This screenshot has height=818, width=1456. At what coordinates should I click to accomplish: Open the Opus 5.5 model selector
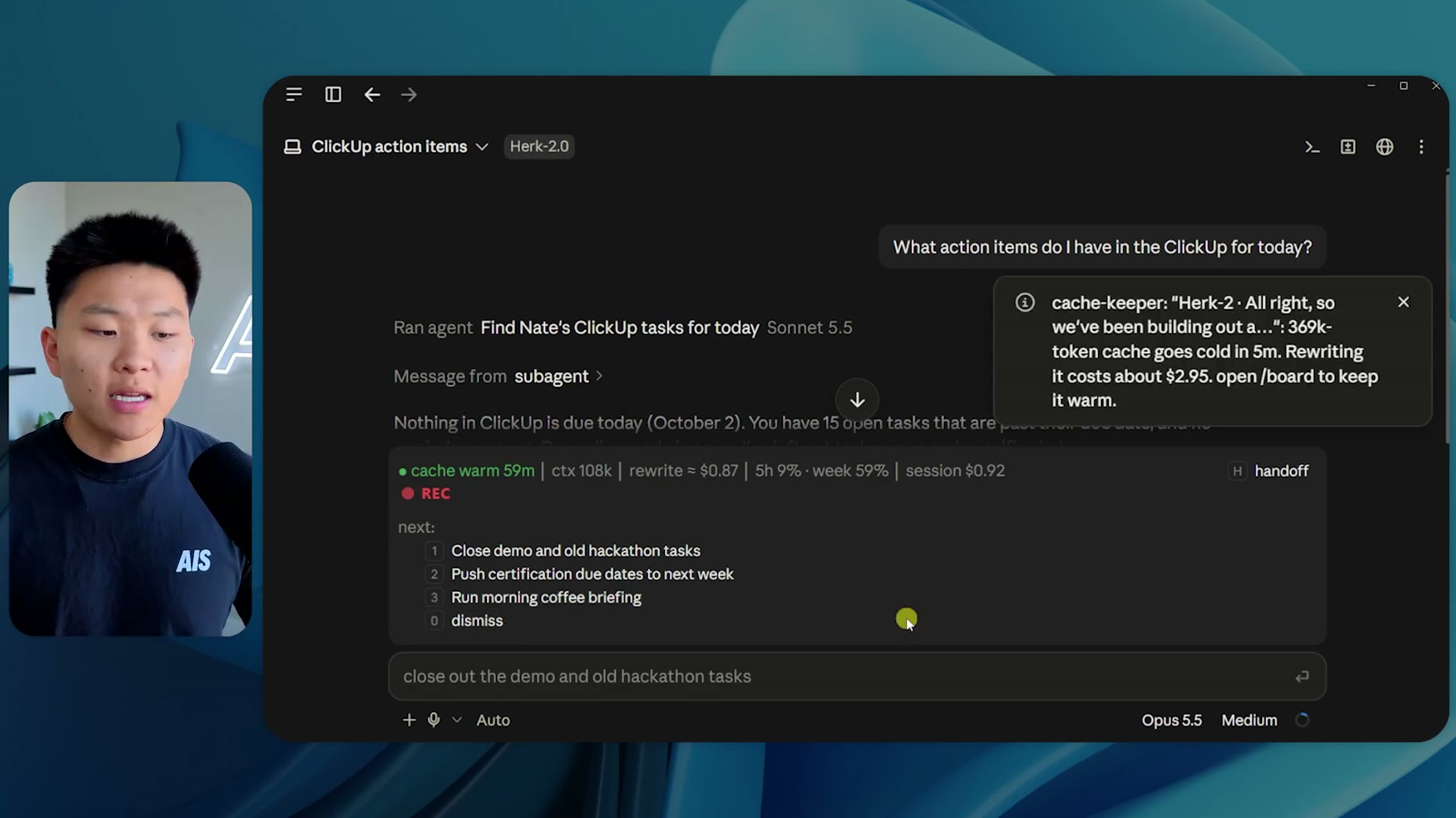[x=1171, y=720]
